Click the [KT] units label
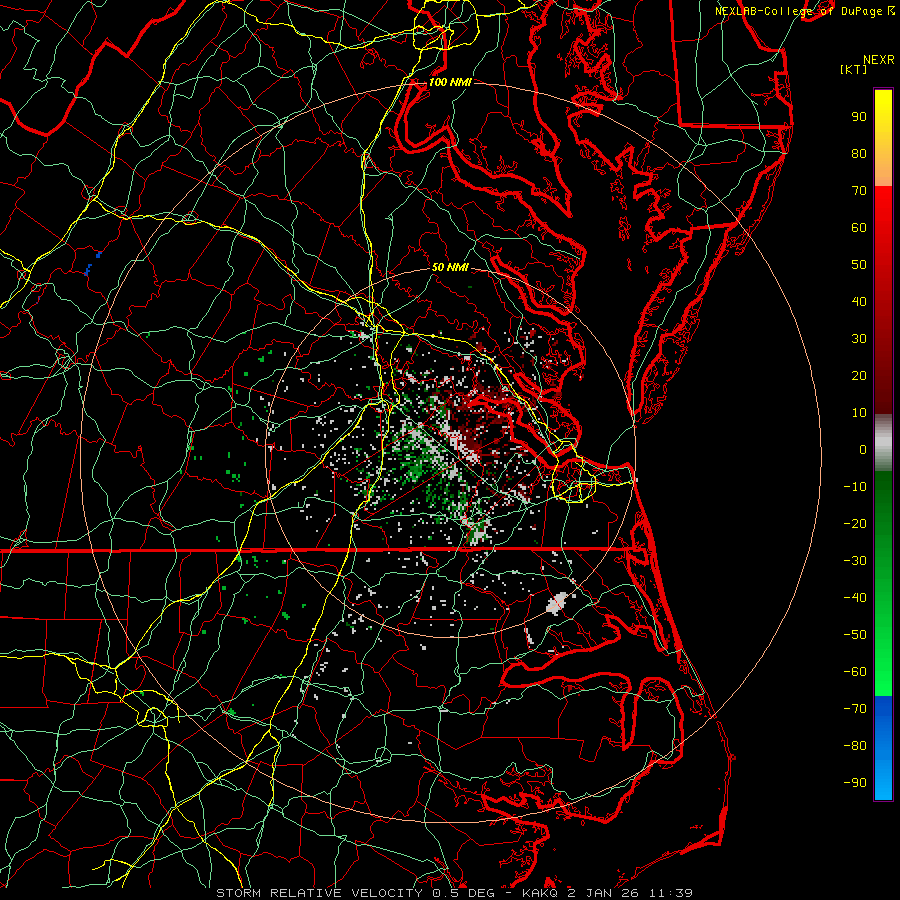 (x=854, y=69)
